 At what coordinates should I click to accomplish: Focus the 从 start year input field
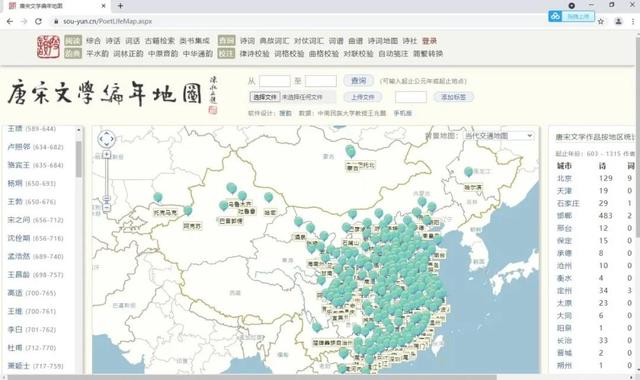tap(275, 81)
